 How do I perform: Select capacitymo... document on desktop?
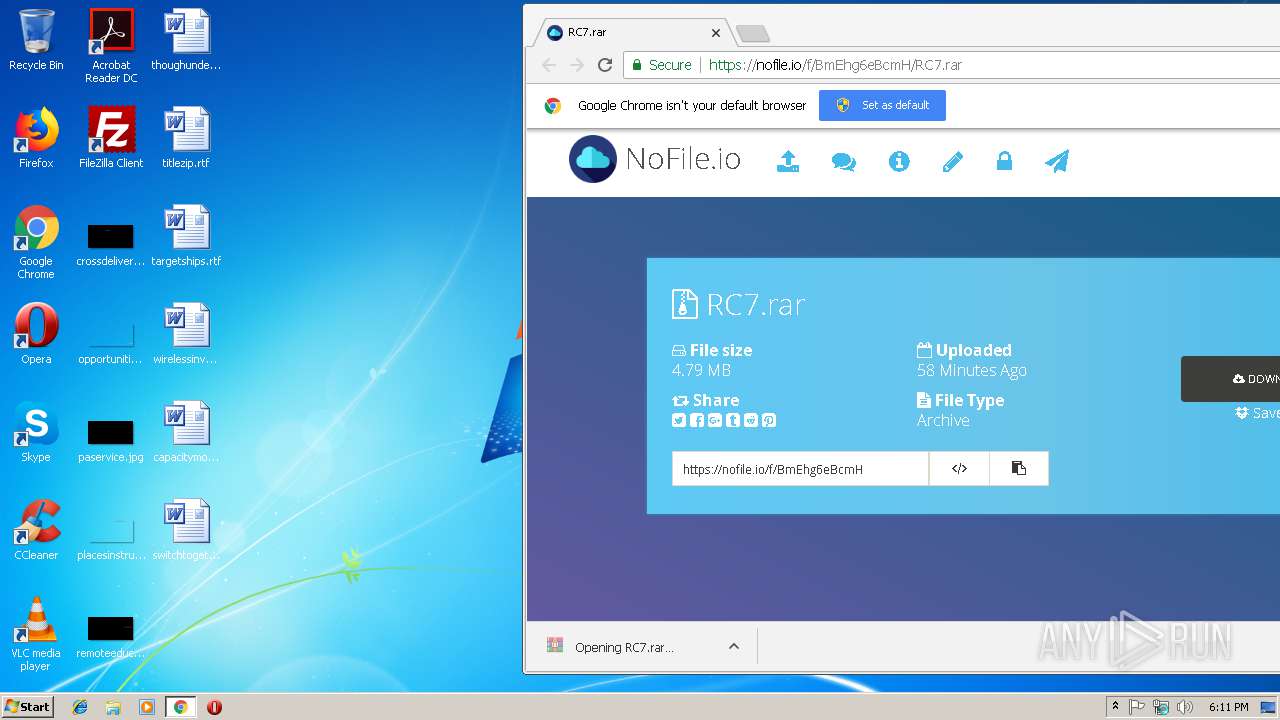coord(186,431)
